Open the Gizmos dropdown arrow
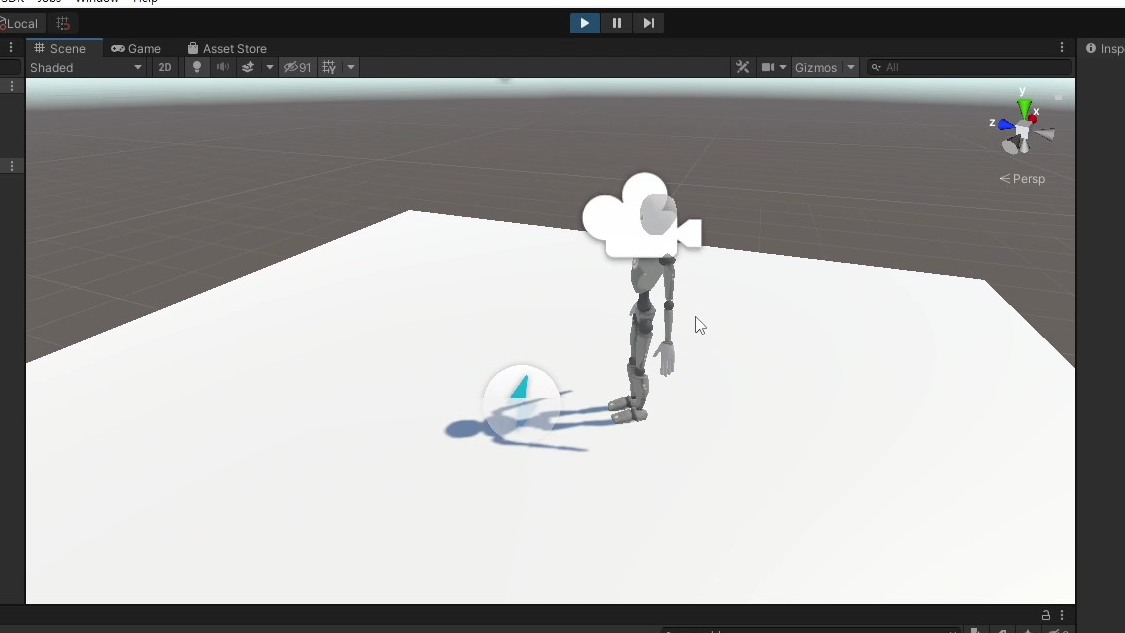The width and height of the screenshot is (1125, 633). tap(851, 67)
